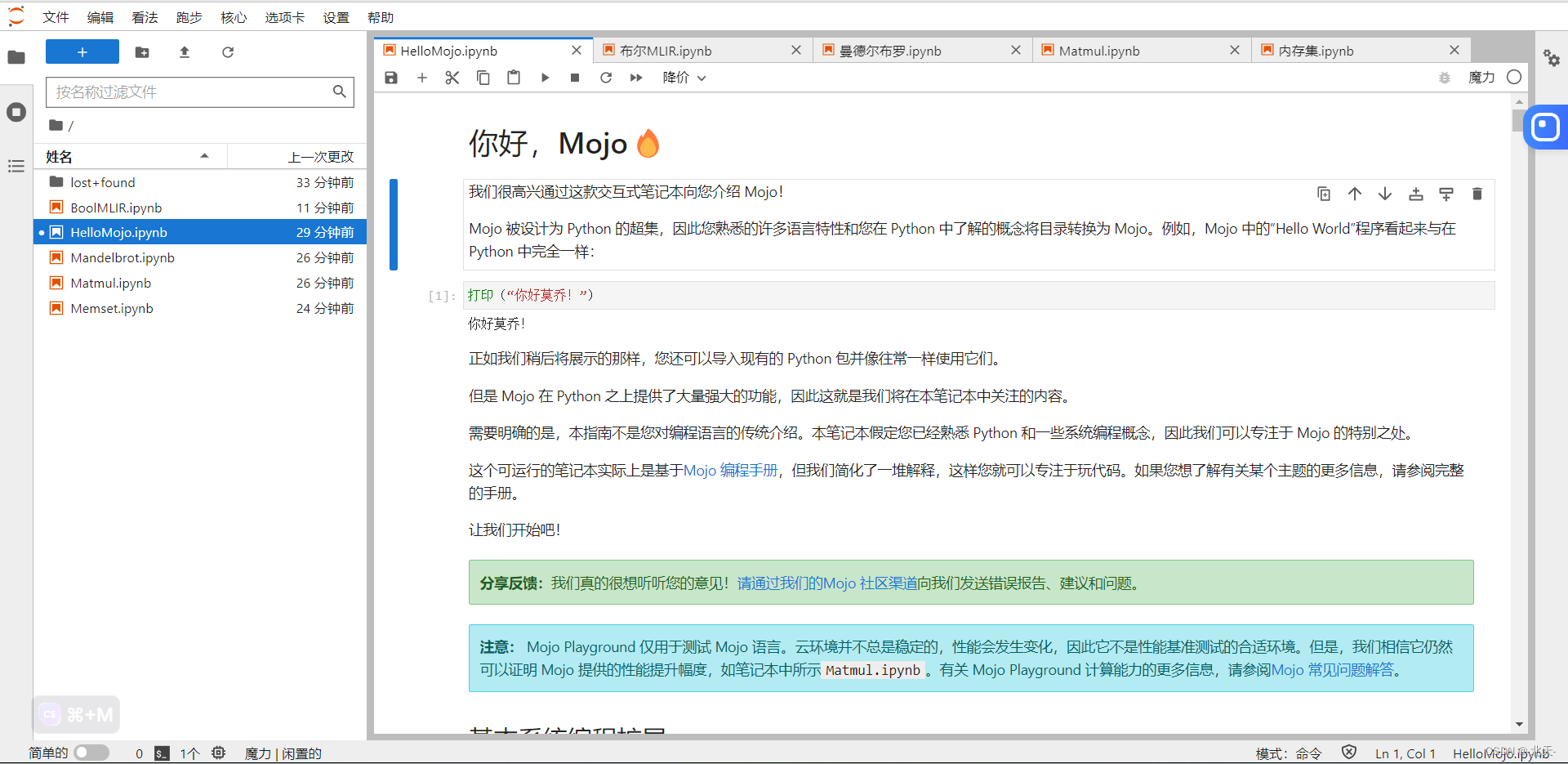The image size is (1568, 764).
Task: Open the property inspector gears icon
Action: (x=1552, y=58)
